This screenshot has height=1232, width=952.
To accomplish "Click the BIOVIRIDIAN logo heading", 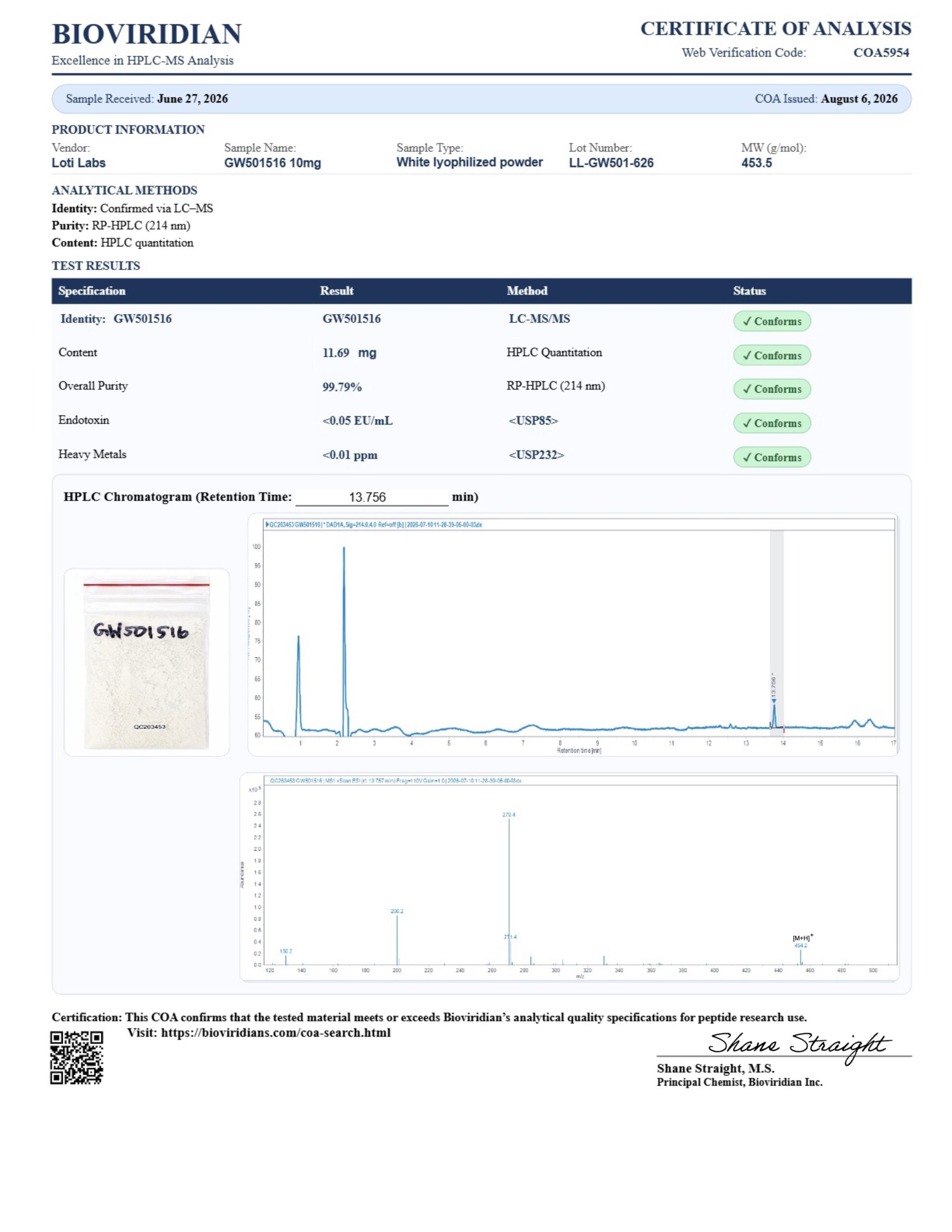I will 147,34.
